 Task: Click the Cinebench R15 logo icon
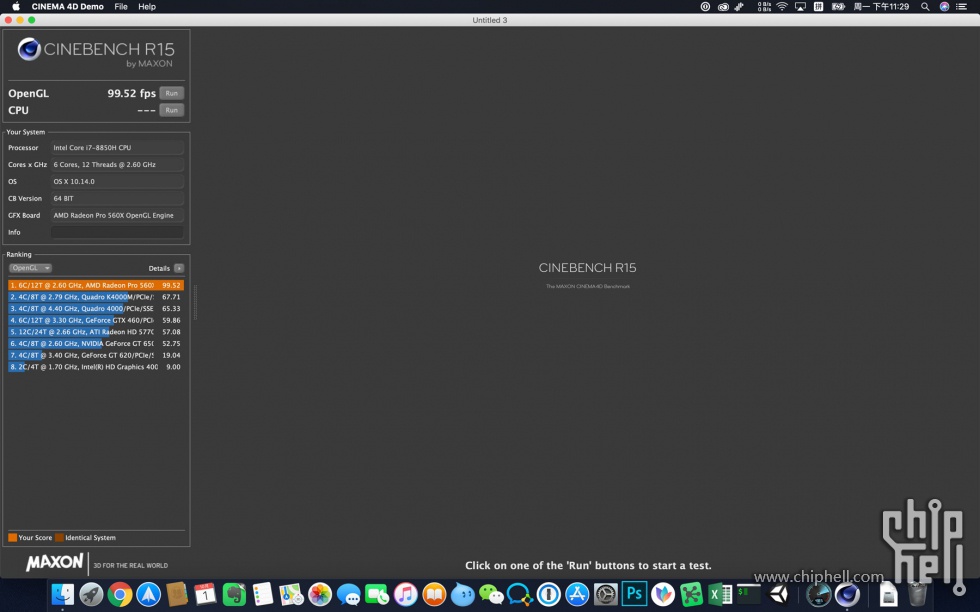pyautogui.click(x=29, y=49)
